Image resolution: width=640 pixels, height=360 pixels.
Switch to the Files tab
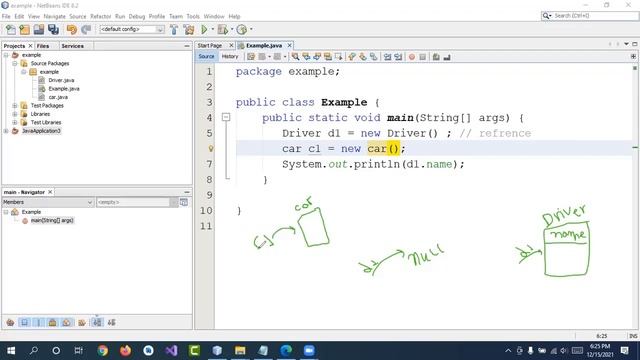tap(43, 46)
